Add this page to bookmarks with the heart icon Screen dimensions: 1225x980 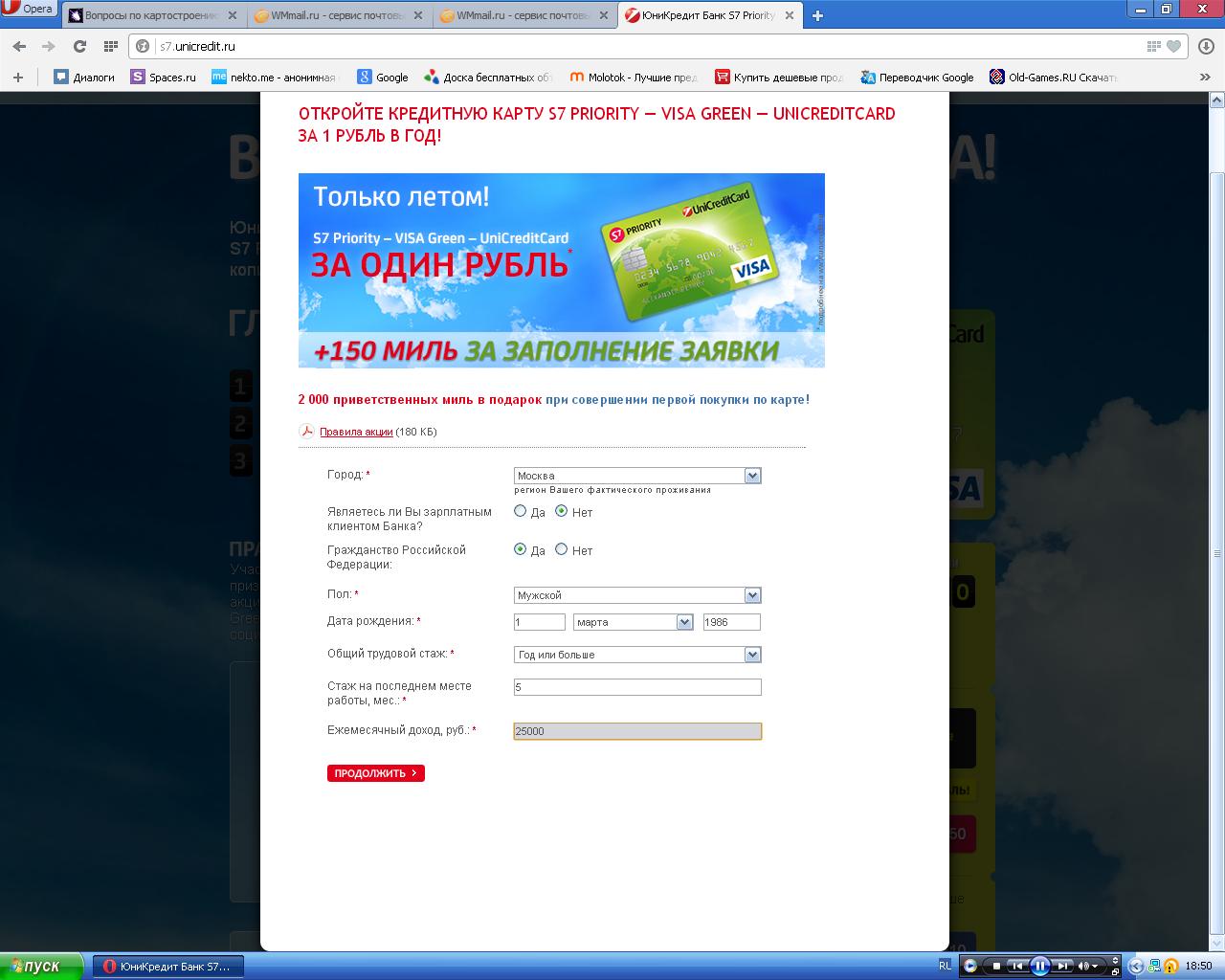(x=1174, y=46)
